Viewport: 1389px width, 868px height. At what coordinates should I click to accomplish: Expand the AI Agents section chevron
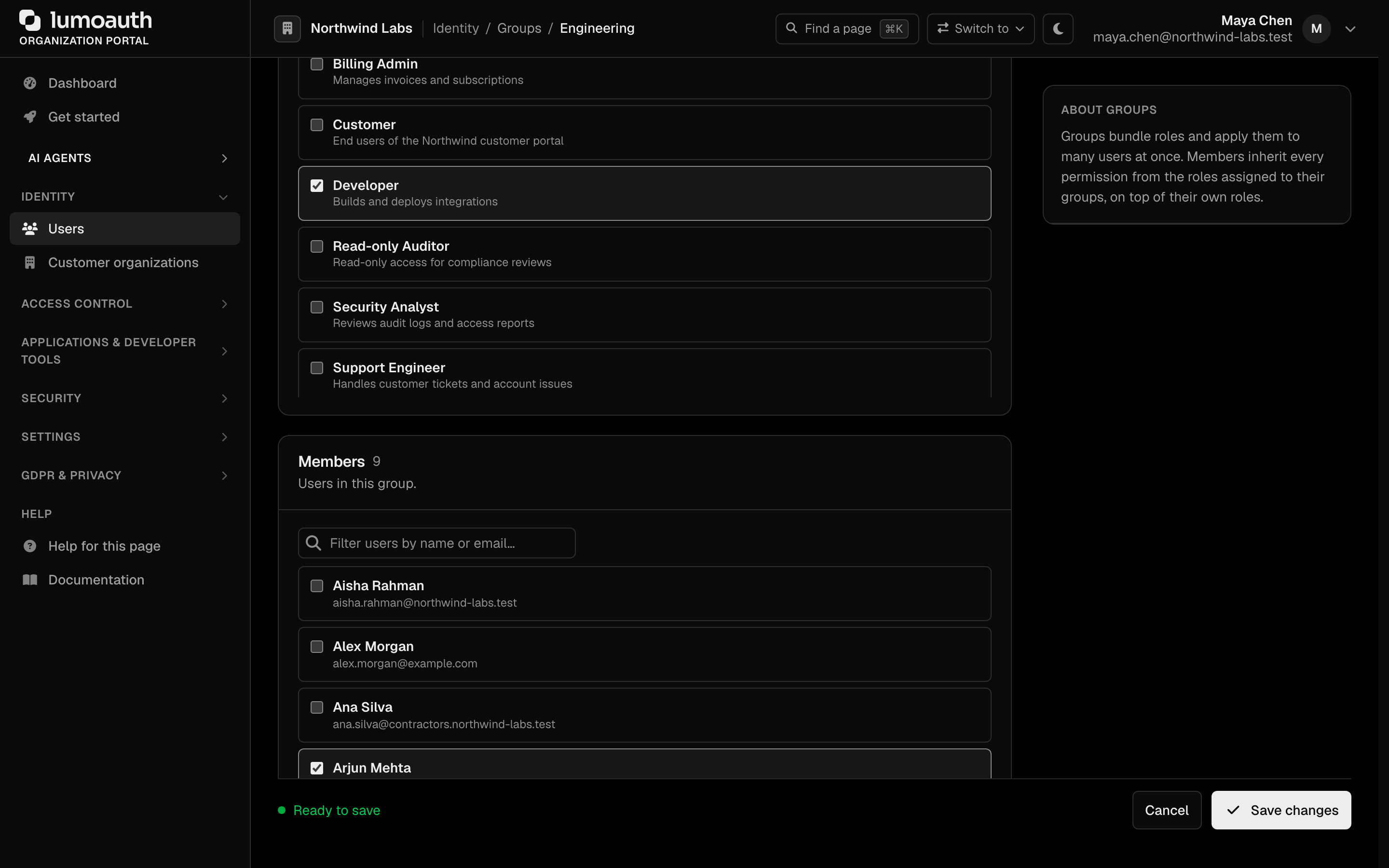pyautogui.click(x=224, y=159)
